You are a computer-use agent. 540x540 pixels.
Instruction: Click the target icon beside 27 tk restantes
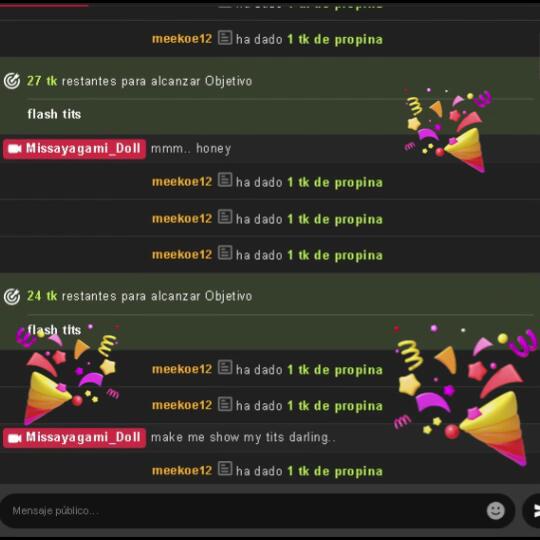point(12,81)
